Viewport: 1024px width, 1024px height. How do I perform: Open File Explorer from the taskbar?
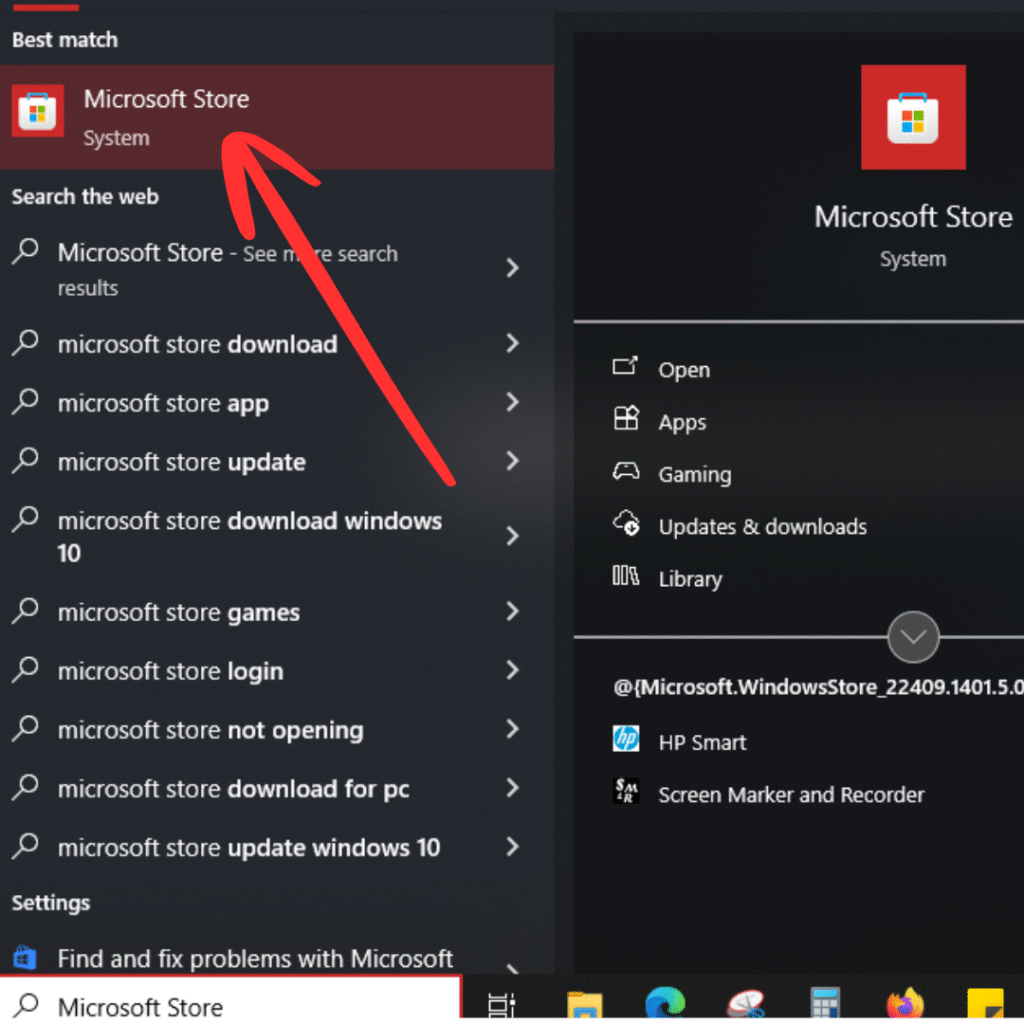point(584,1005)
